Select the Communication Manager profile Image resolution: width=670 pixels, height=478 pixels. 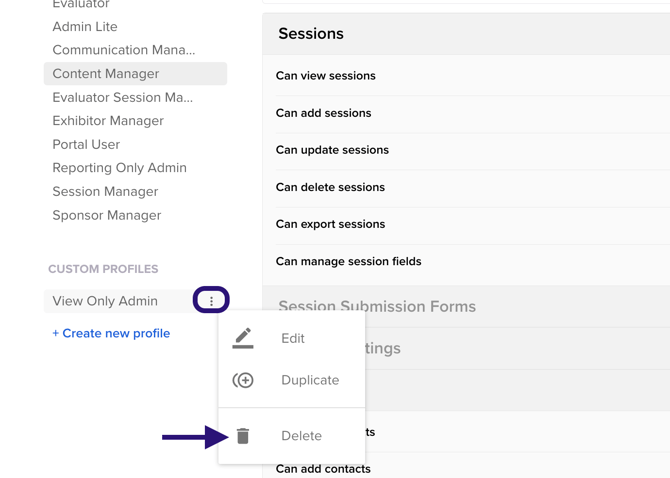click(124, 50)
